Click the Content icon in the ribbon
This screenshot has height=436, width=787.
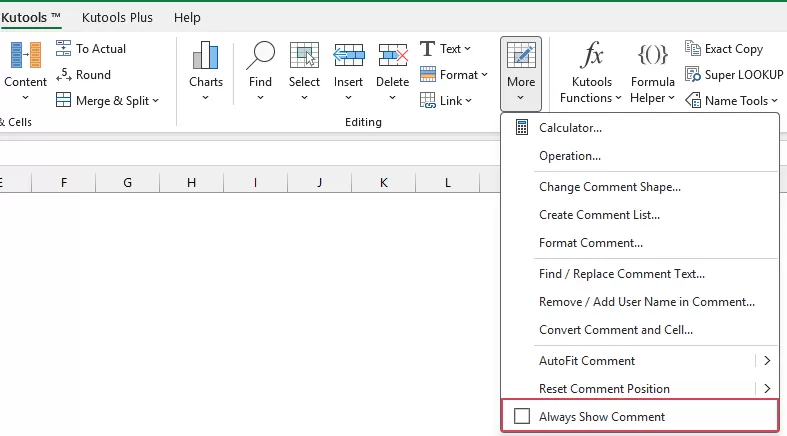(x=26, y=55)
